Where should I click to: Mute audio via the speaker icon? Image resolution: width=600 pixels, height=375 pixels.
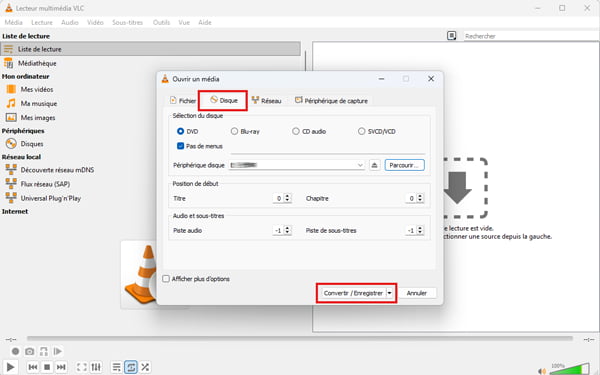pos(542,370)
